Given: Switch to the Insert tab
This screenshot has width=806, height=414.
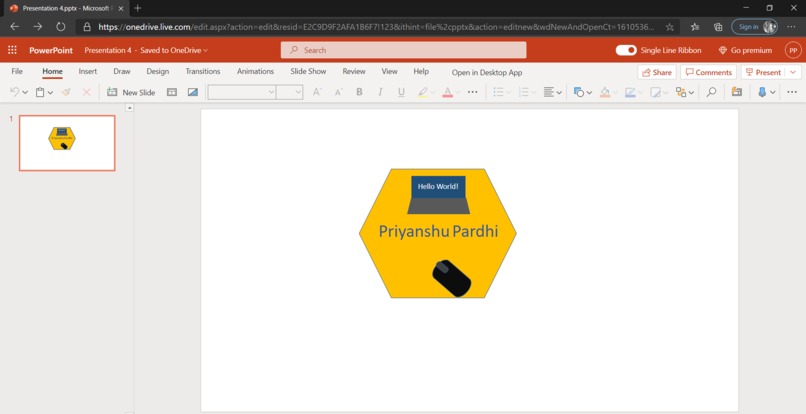Looking at the screenshot, I should (x=87, y=71).
